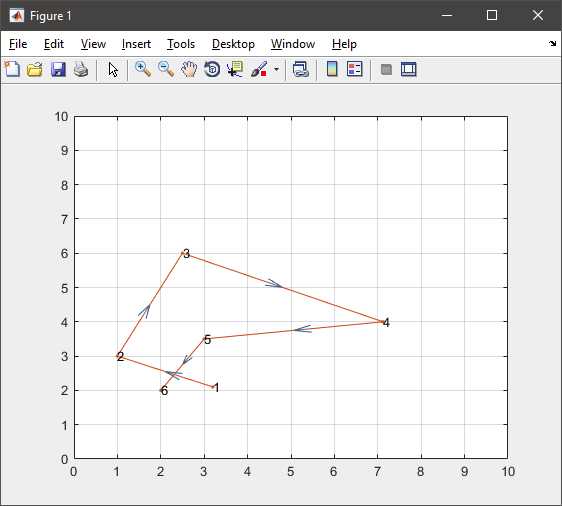The image size is (562, 506).
Task: Click the y-axis tick label 7
Action: (x=64, y=219)
